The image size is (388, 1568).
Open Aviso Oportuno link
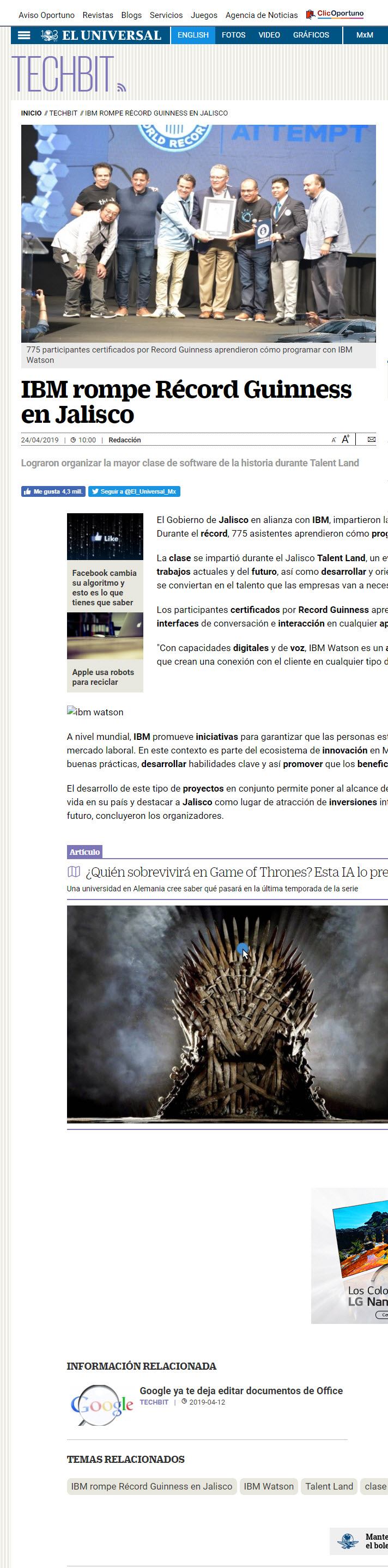coord(46,15)
